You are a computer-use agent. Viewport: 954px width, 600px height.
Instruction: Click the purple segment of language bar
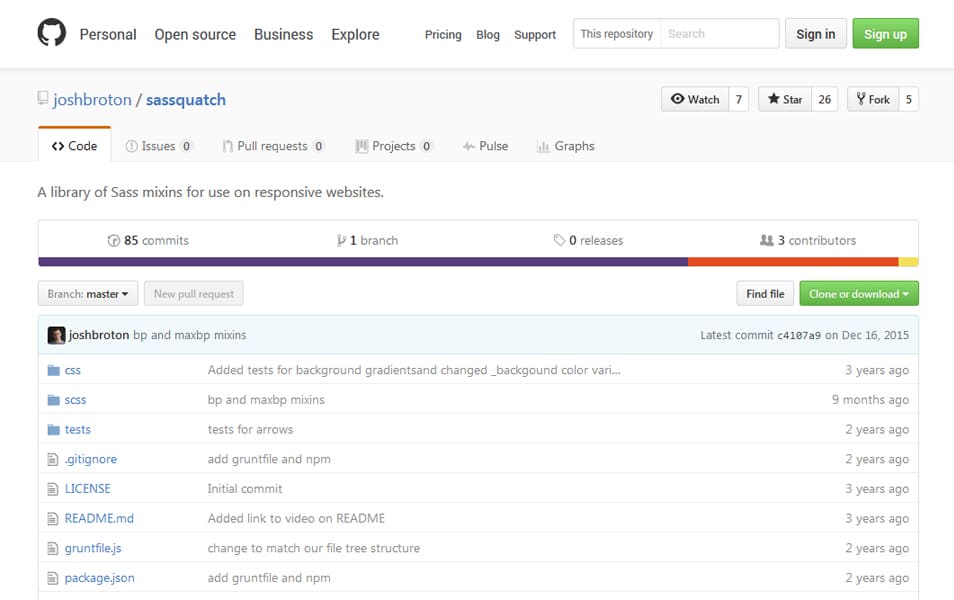363,262
